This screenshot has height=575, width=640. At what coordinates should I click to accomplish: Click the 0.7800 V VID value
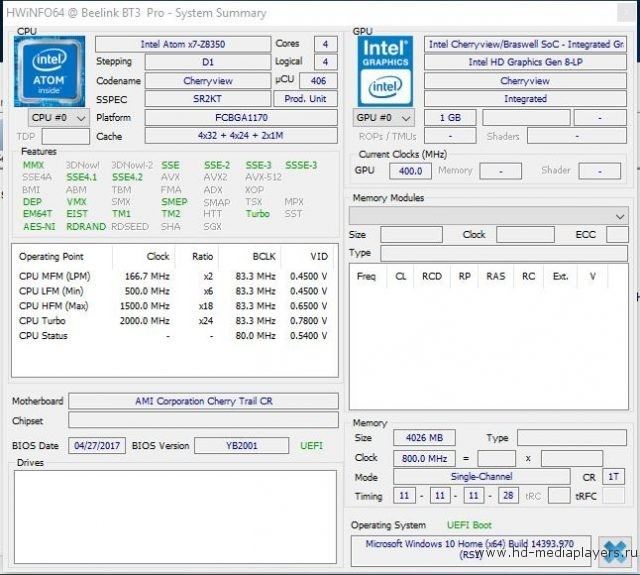[309, 321]
